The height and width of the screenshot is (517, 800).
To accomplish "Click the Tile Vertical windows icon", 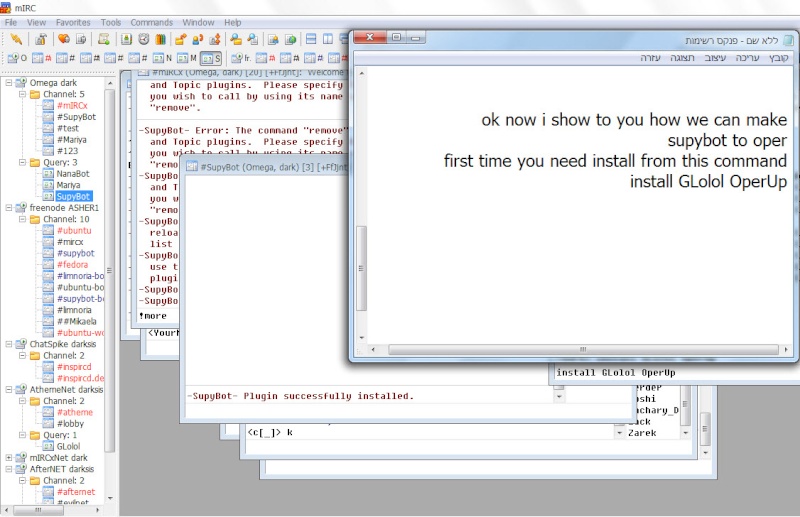I will [x=328, y=39].
